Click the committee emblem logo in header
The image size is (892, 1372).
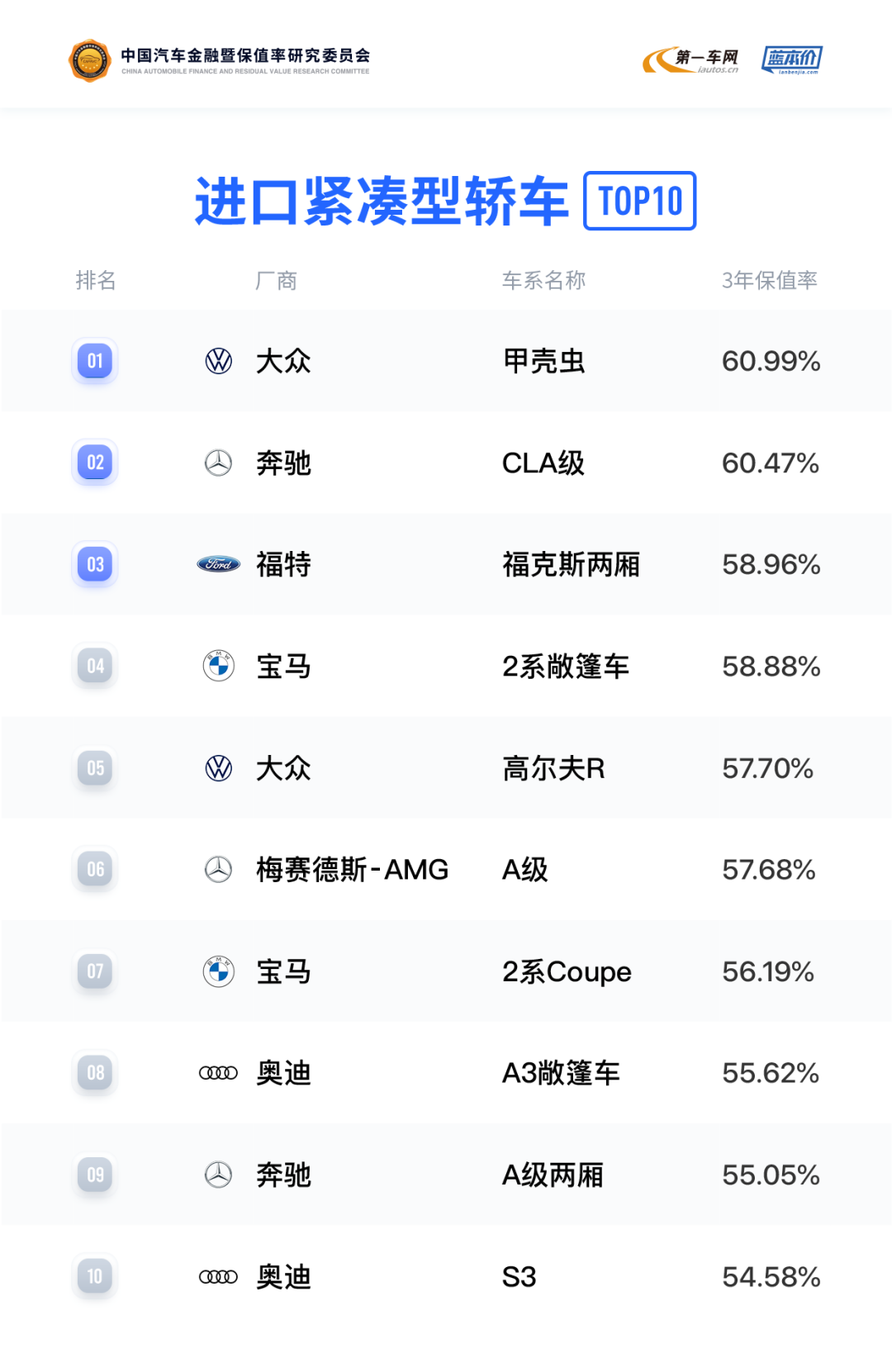pos(89,60)
